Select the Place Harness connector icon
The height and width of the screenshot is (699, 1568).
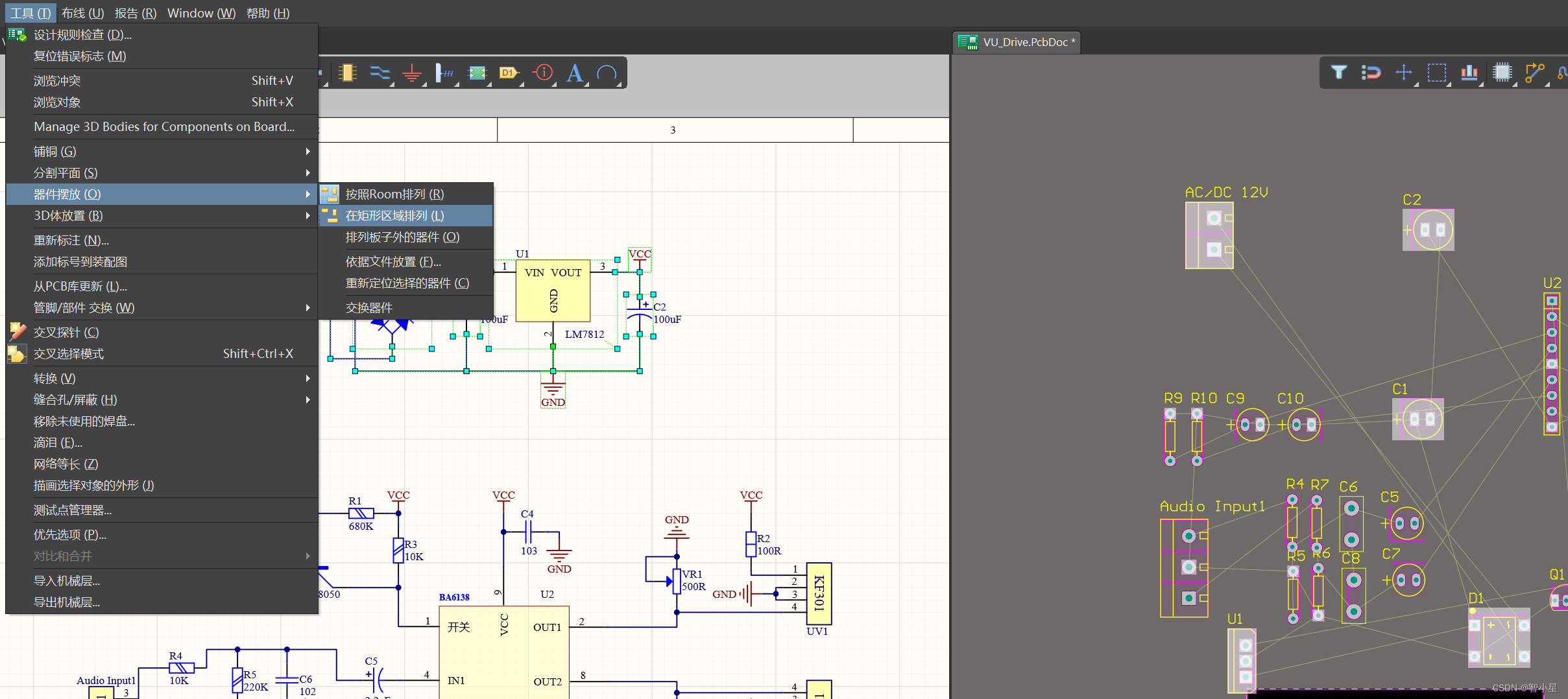tap(444, 73)
